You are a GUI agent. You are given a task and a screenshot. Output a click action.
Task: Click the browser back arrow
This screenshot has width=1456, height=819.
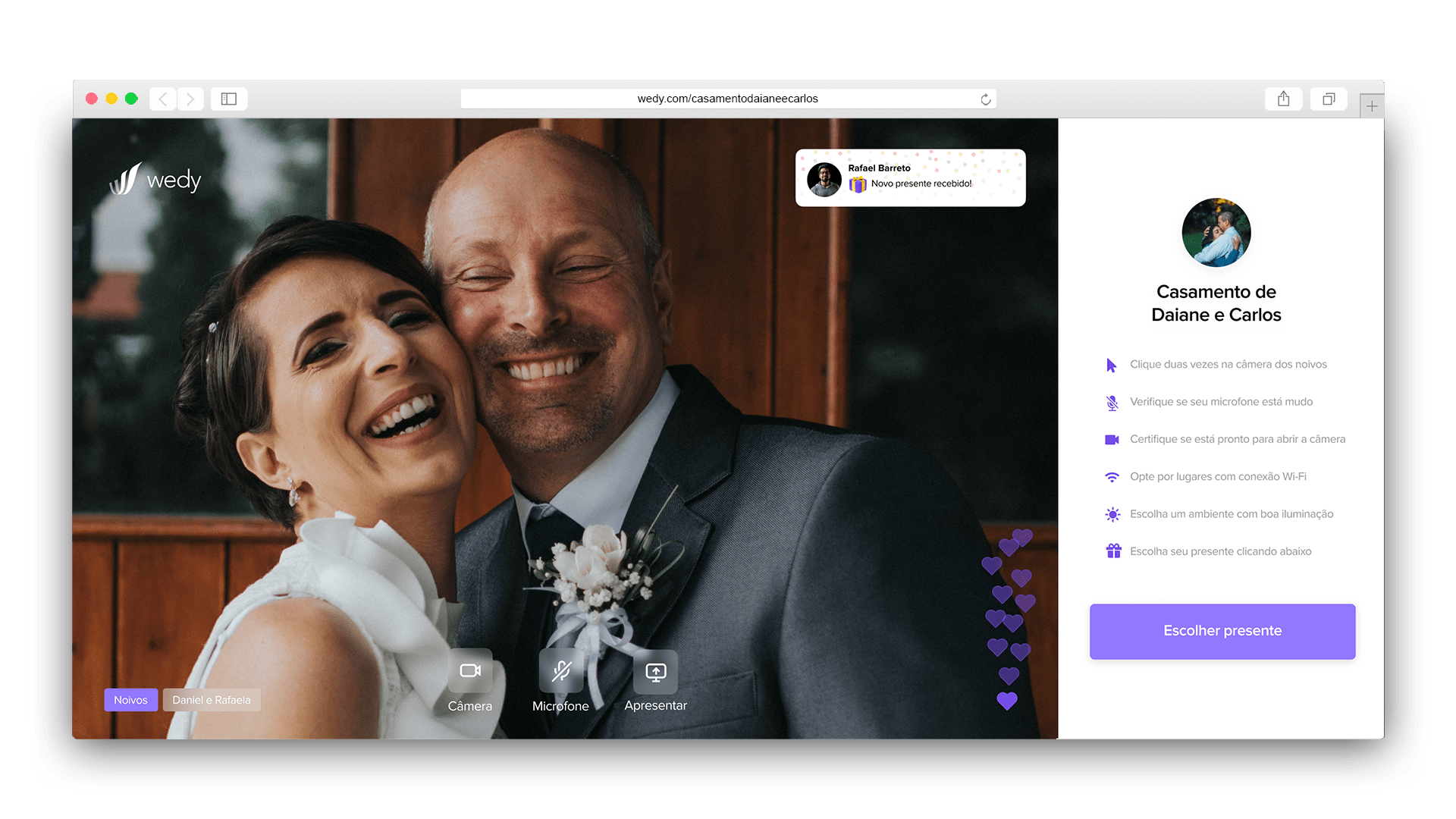pyautogui.click(x=162, y=99)
